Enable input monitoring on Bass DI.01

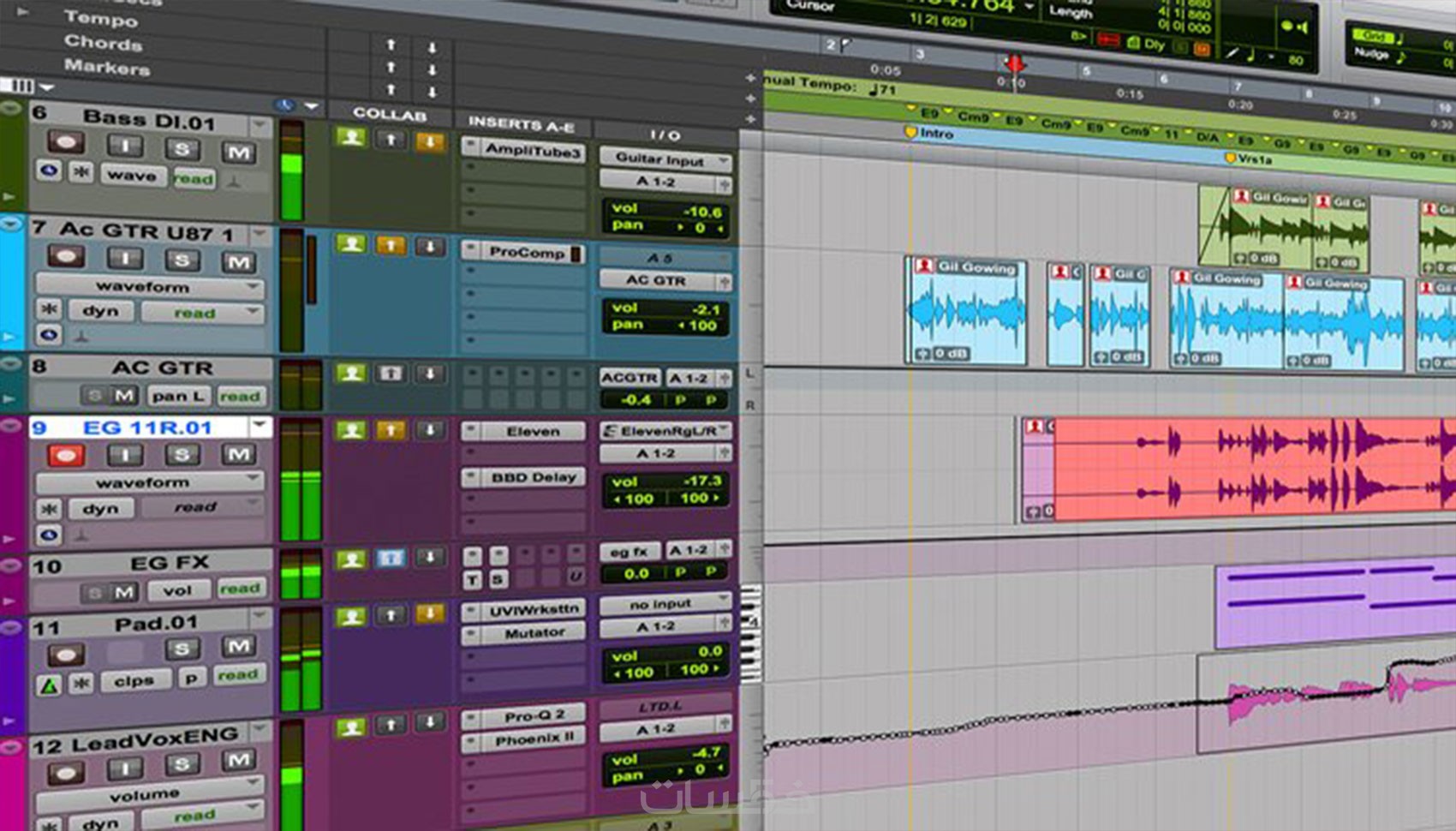point(125,146)
